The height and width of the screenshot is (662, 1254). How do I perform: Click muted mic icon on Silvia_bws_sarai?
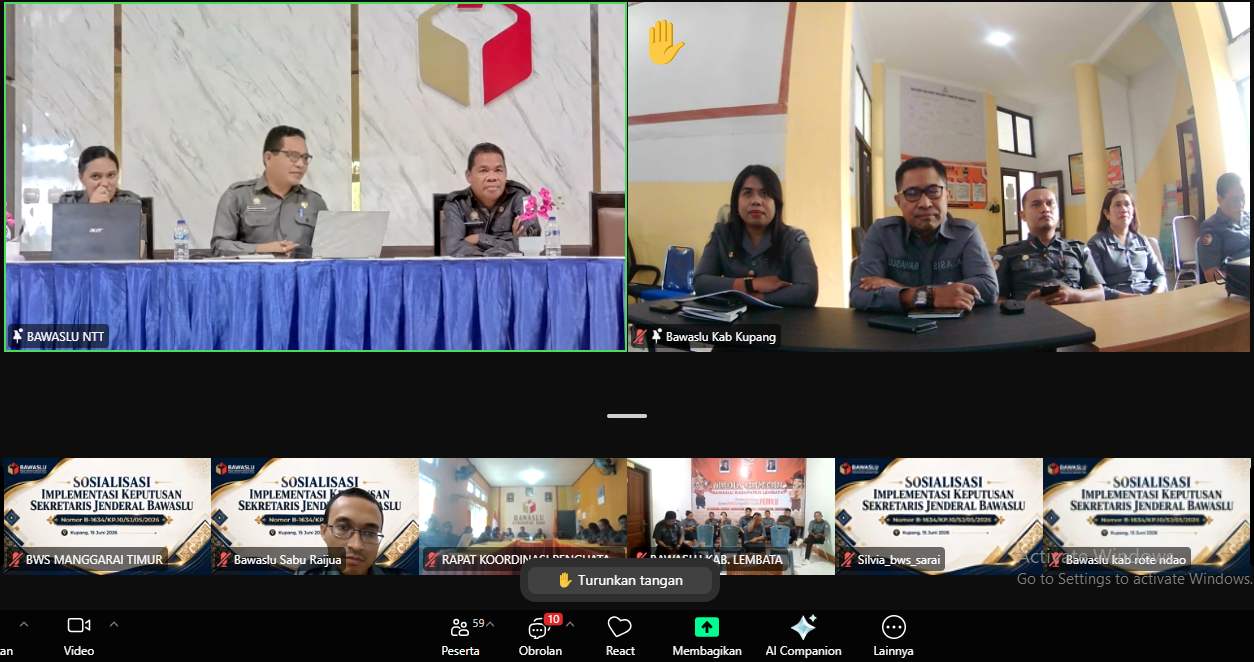[848, 560]
